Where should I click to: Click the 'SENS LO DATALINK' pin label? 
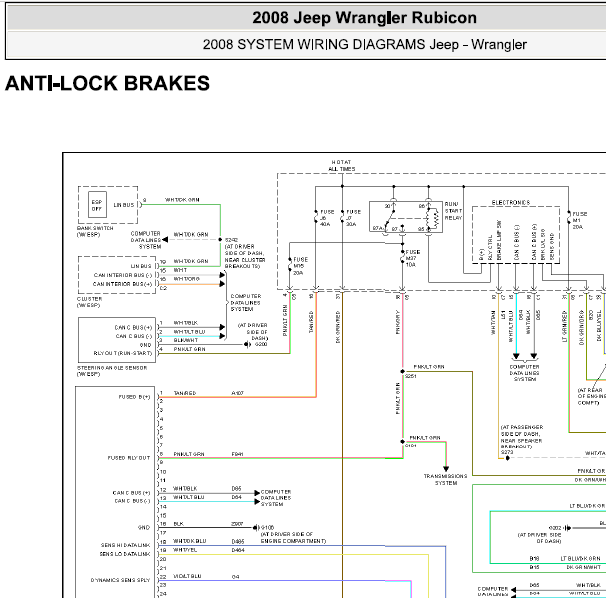[124, 554]
